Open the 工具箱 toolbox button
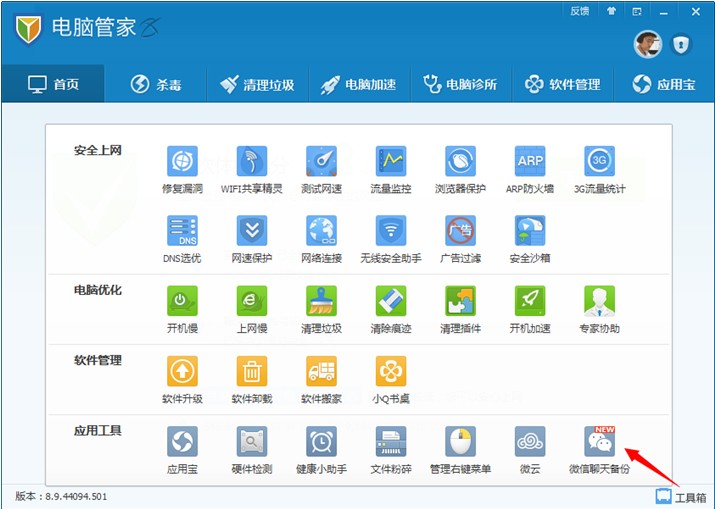715x509 pixels. 681,496
